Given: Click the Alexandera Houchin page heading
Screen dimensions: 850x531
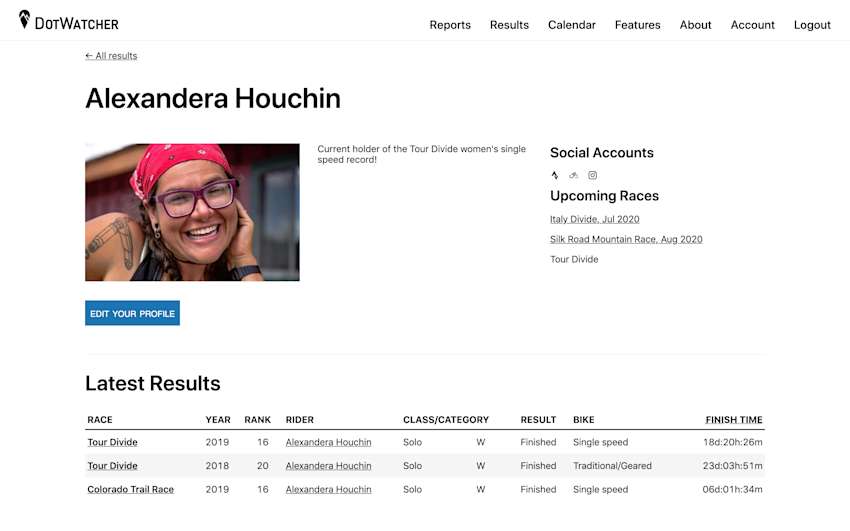Looking at the screenshot, I should [x=213, y=99].
